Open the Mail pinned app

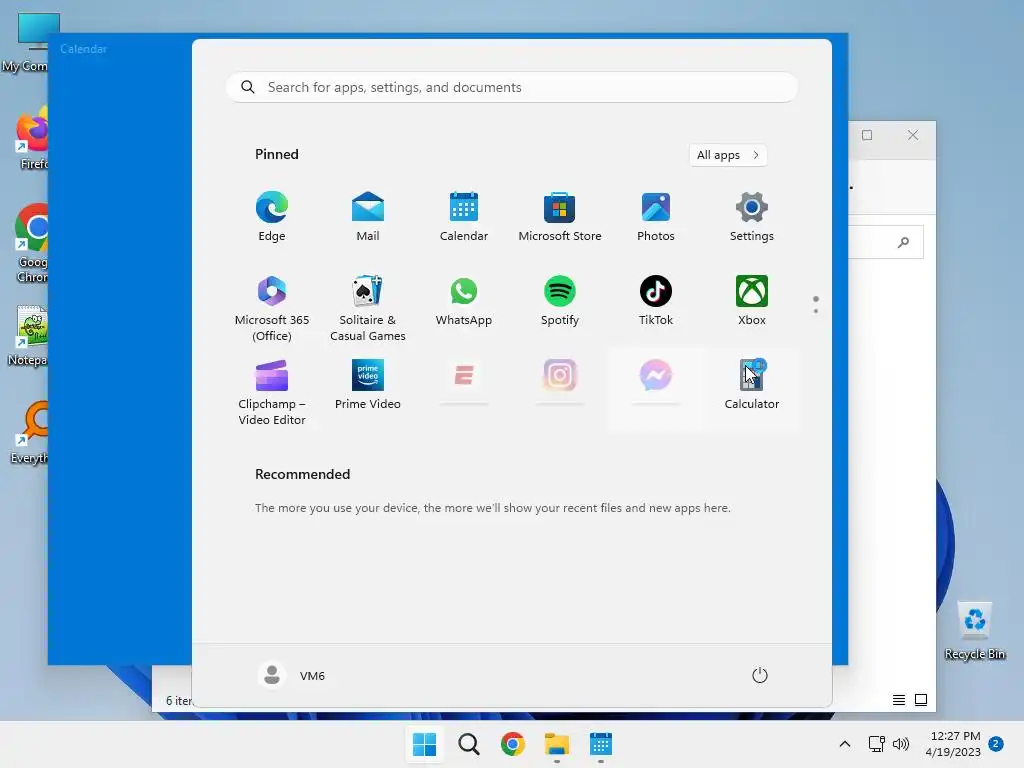point(368,217)
